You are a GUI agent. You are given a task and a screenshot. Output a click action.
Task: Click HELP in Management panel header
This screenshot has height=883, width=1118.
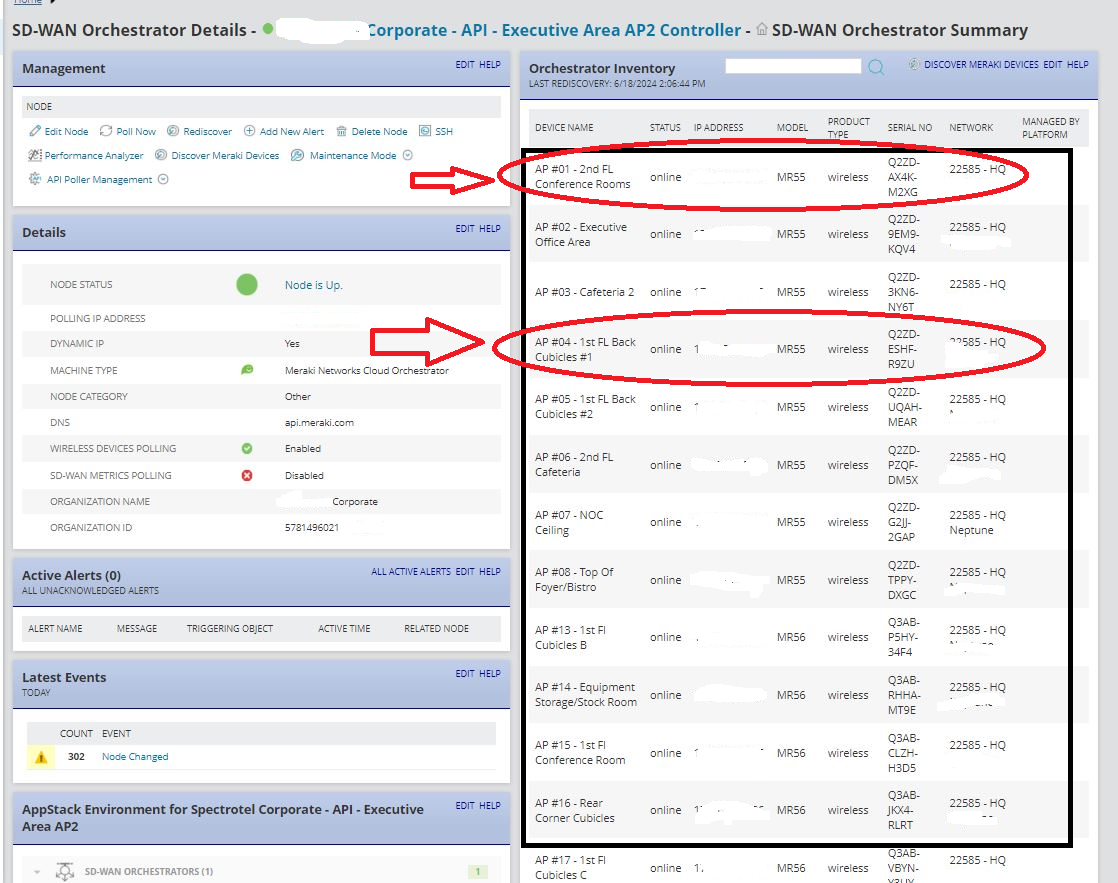click(x=490, y=65)
